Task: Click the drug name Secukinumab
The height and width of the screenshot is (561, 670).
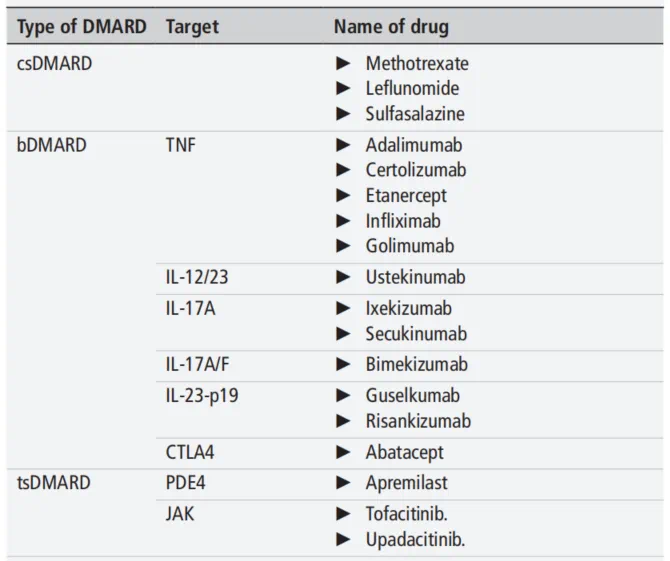Action: 416,333
